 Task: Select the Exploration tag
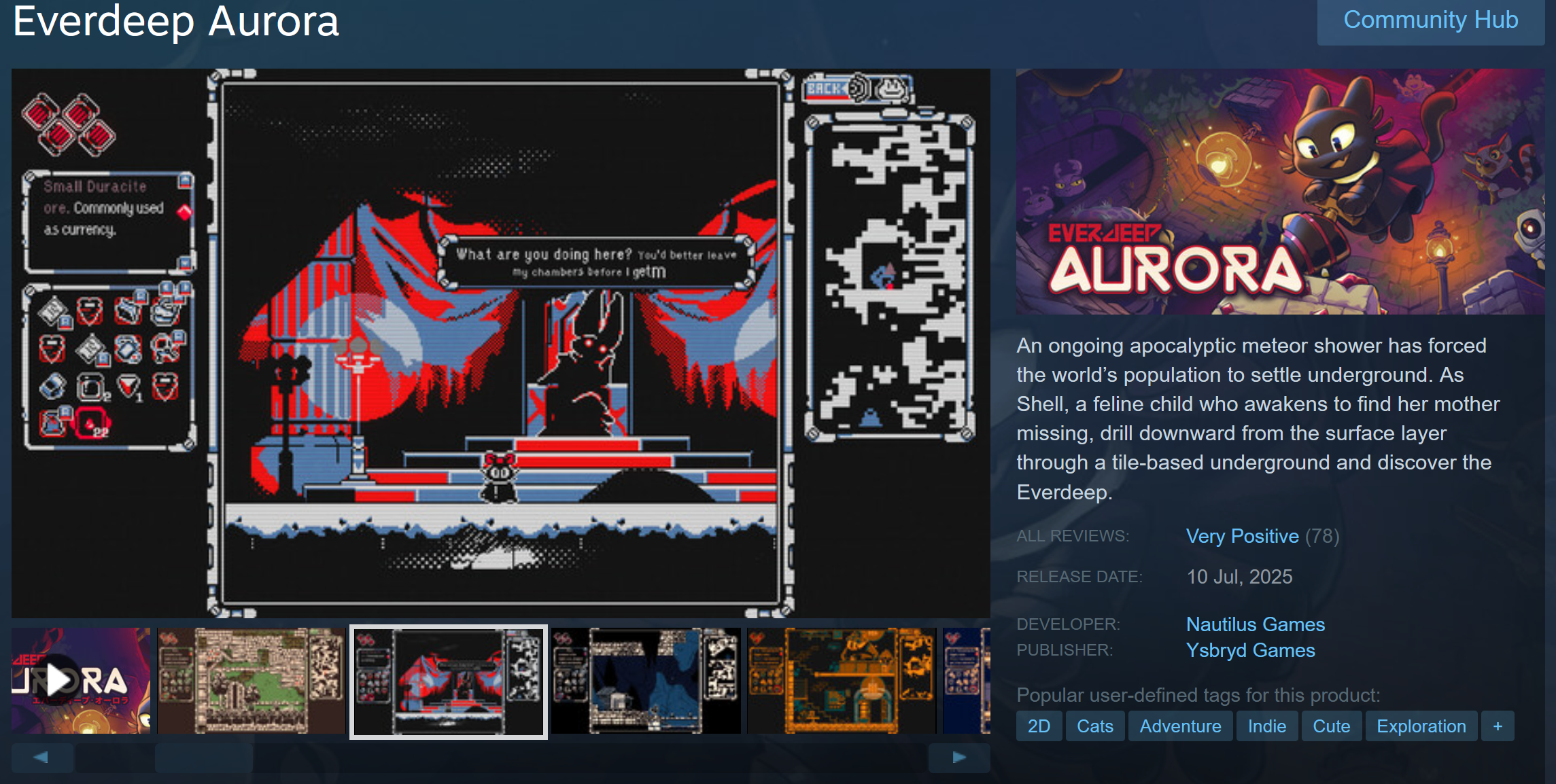tap(1421, 726)
